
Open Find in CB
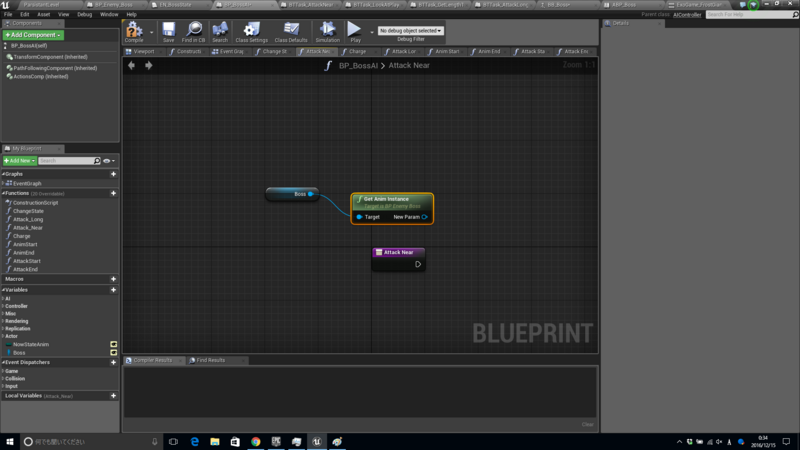[x=193, y=32]
